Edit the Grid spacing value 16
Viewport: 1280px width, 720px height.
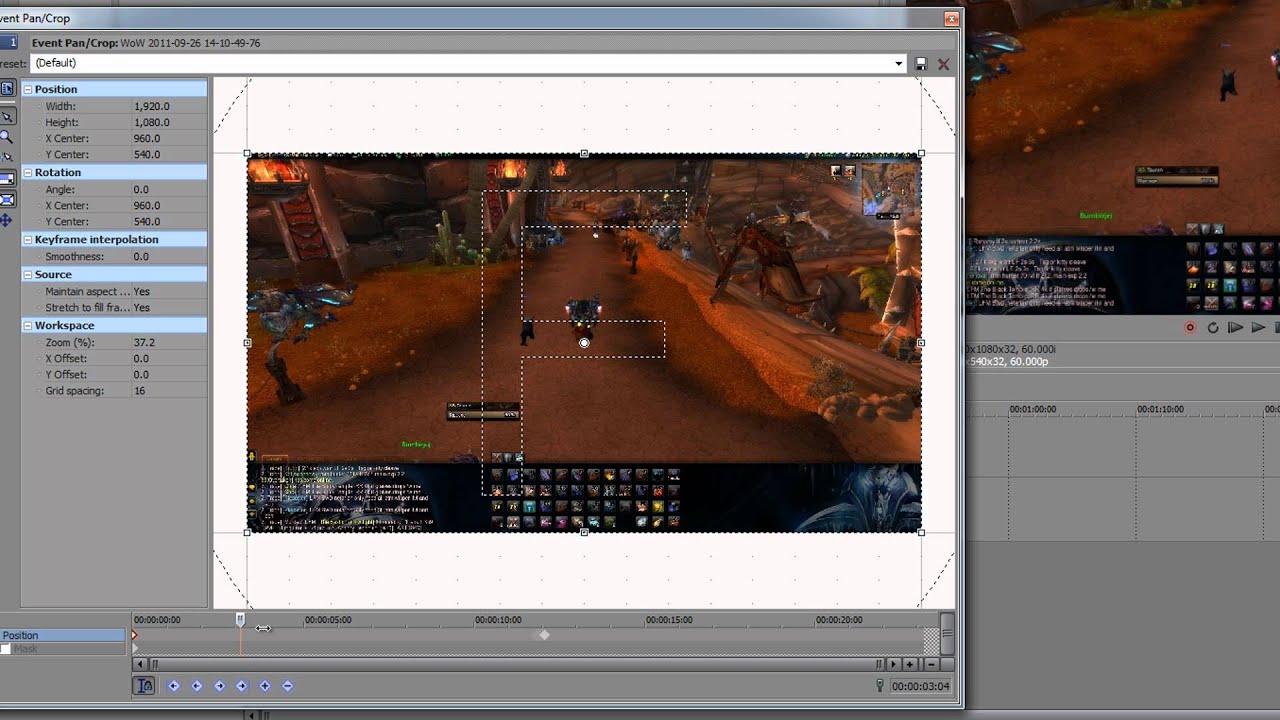coord(168,390)
